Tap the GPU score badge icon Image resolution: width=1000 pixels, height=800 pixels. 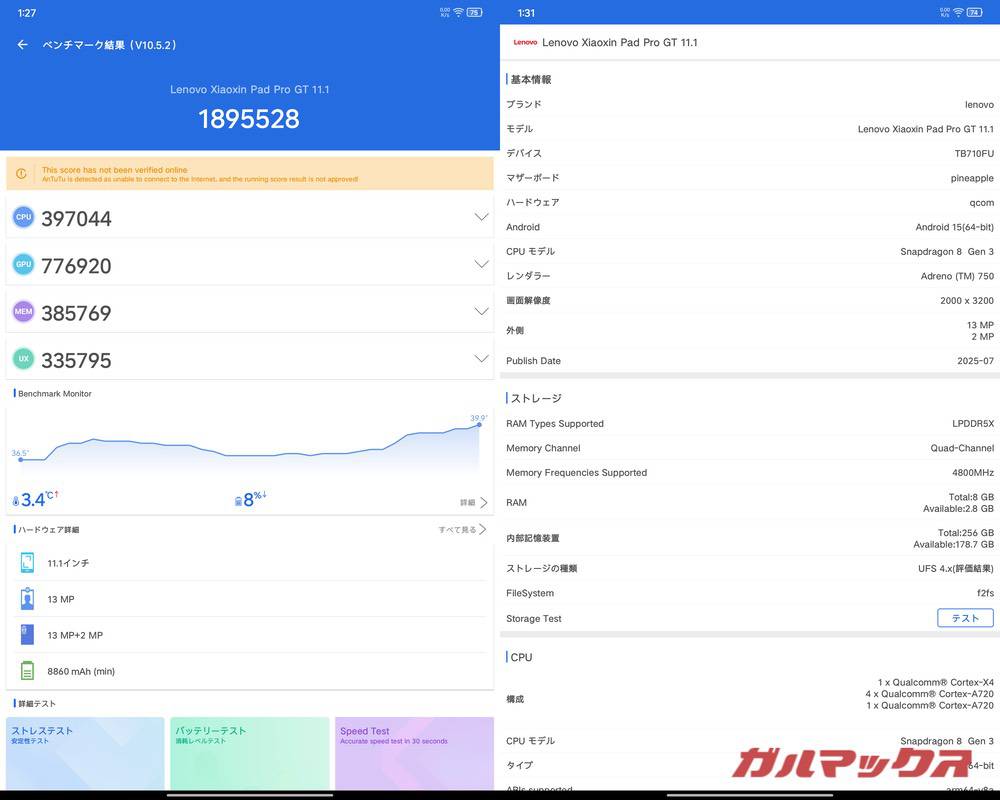(24, 265)
